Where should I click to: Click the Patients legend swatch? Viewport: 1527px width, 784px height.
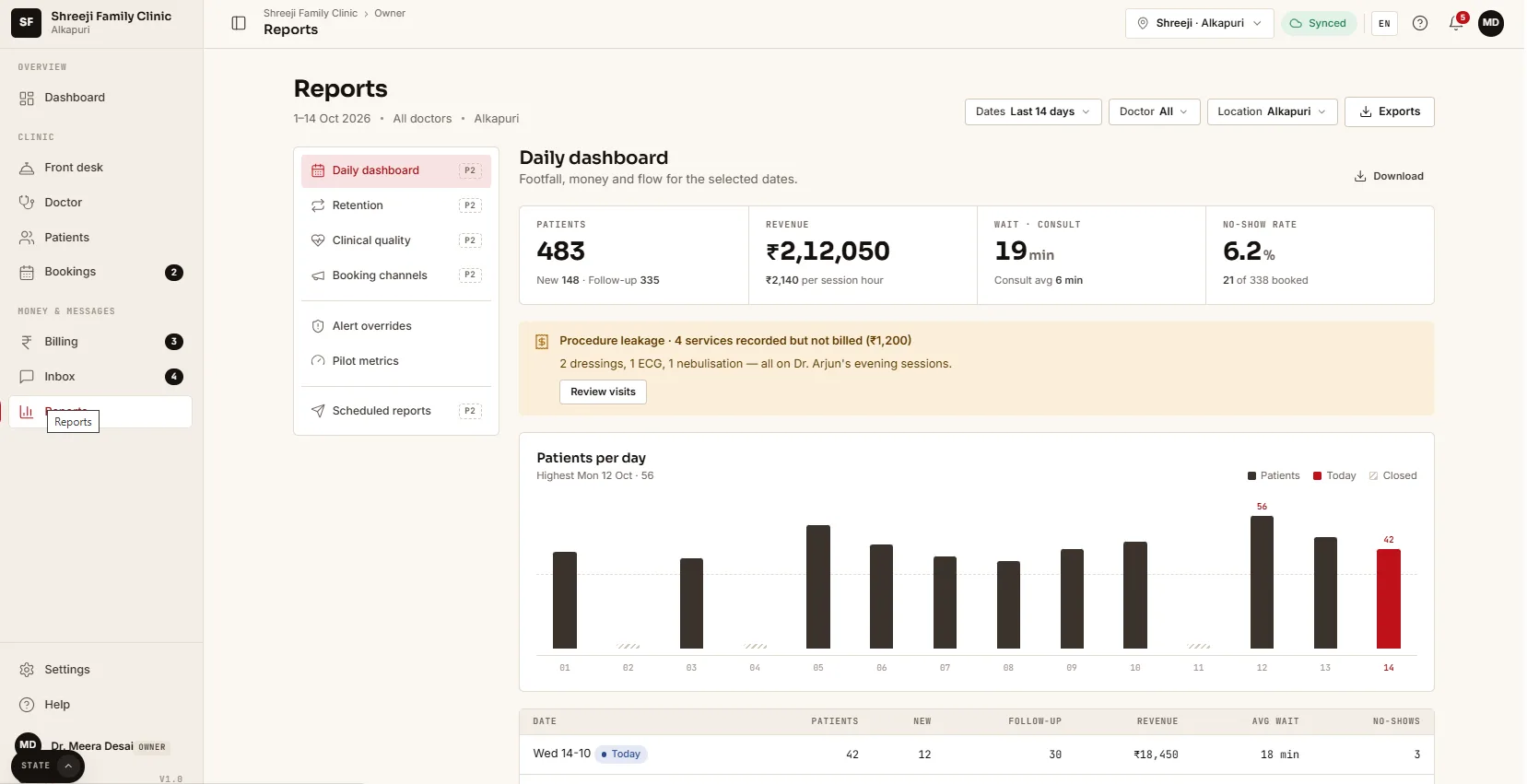(x=1251, y=476)
